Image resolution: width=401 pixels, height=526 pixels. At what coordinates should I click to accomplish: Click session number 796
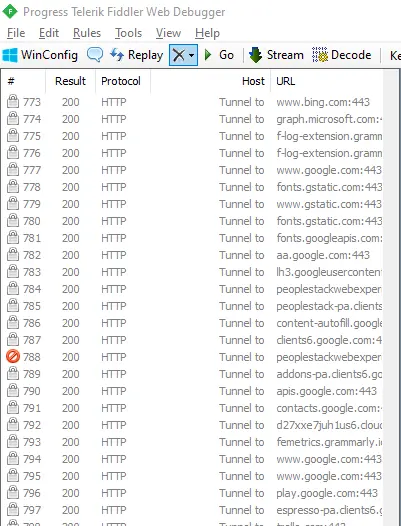[32, 493]
